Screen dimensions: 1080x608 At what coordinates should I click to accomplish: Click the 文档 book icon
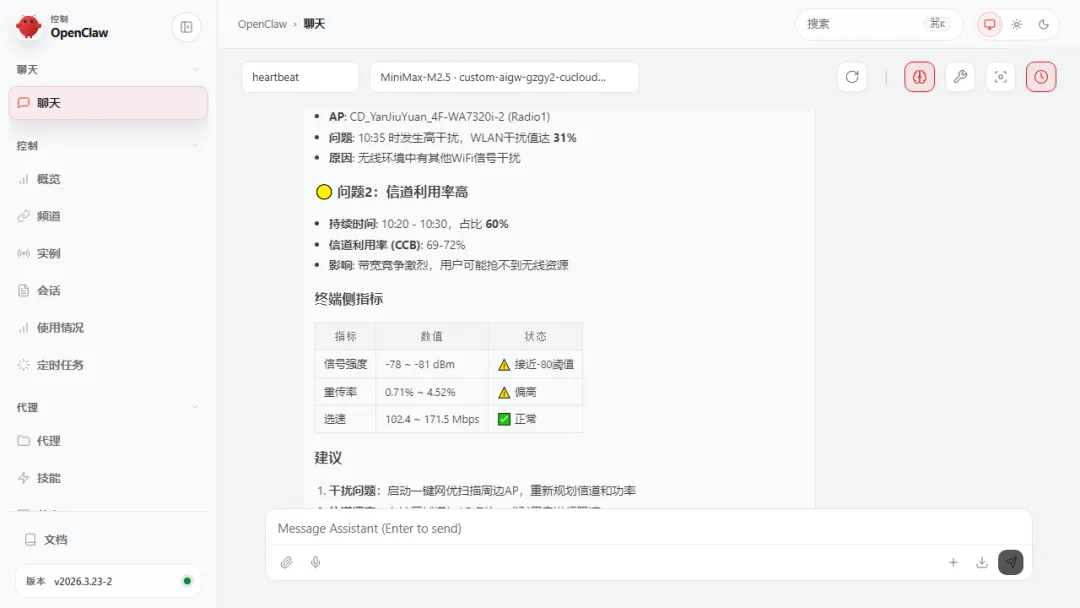(30, 540)
